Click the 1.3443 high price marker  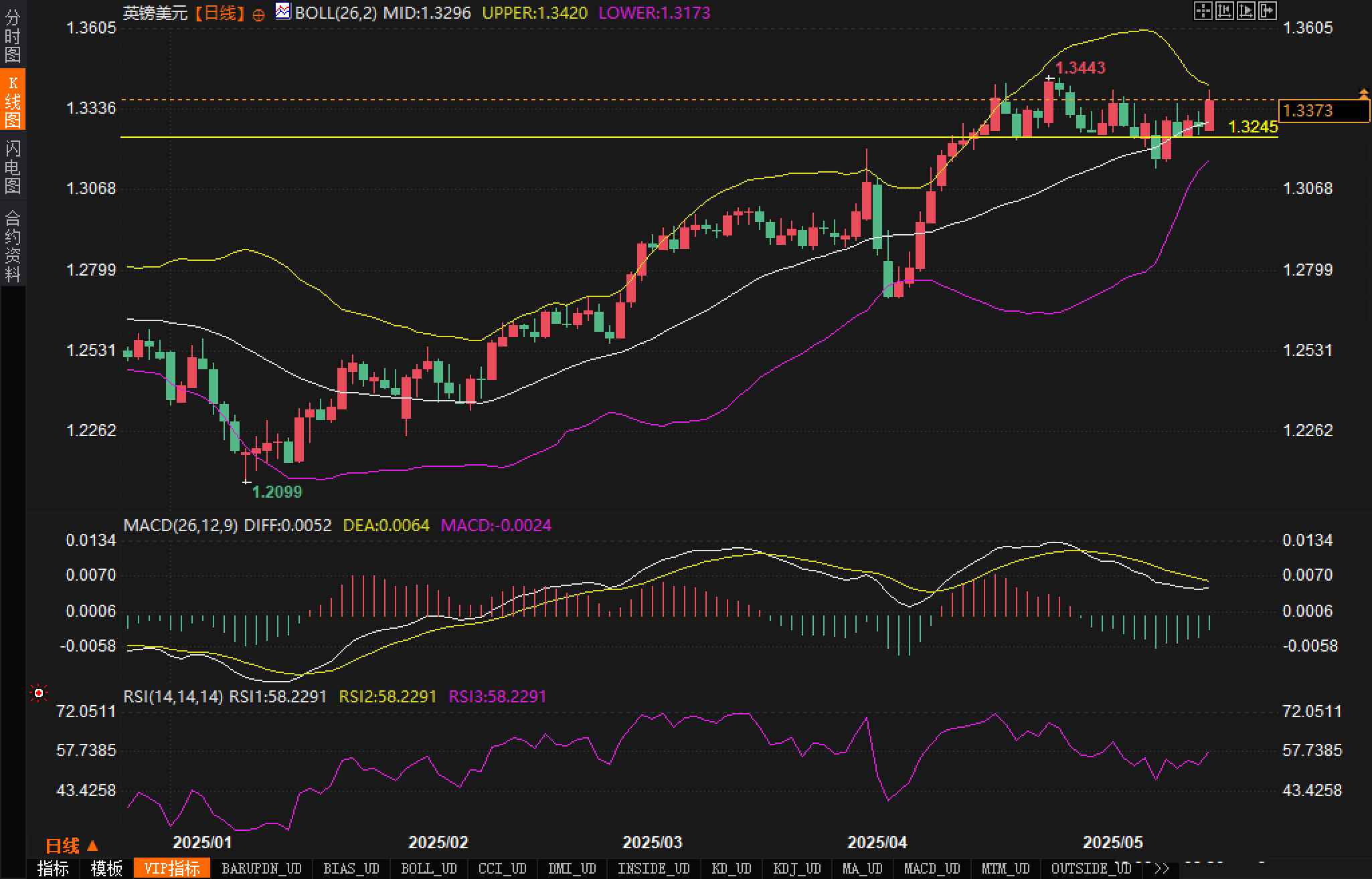(x=1080, y=68)
